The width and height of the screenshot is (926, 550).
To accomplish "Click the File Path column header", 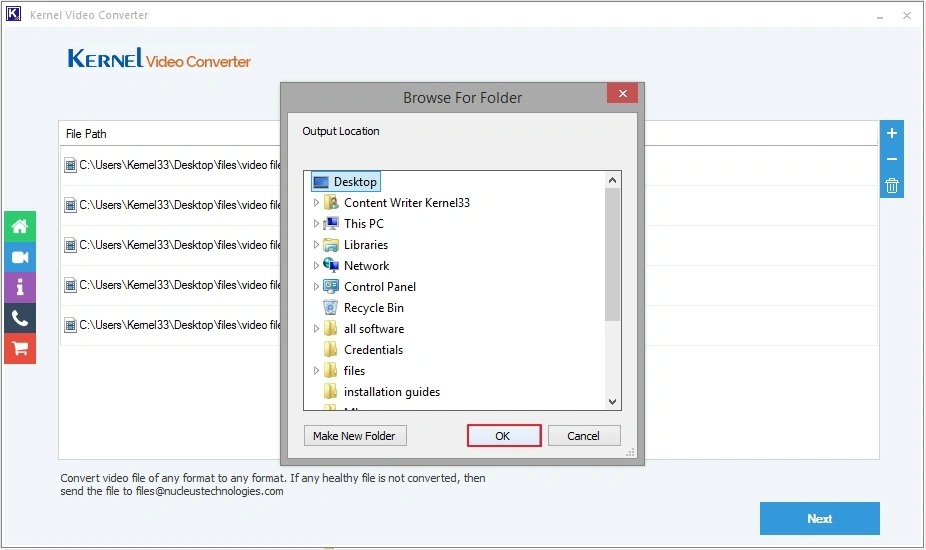I will tap(86, 134).
